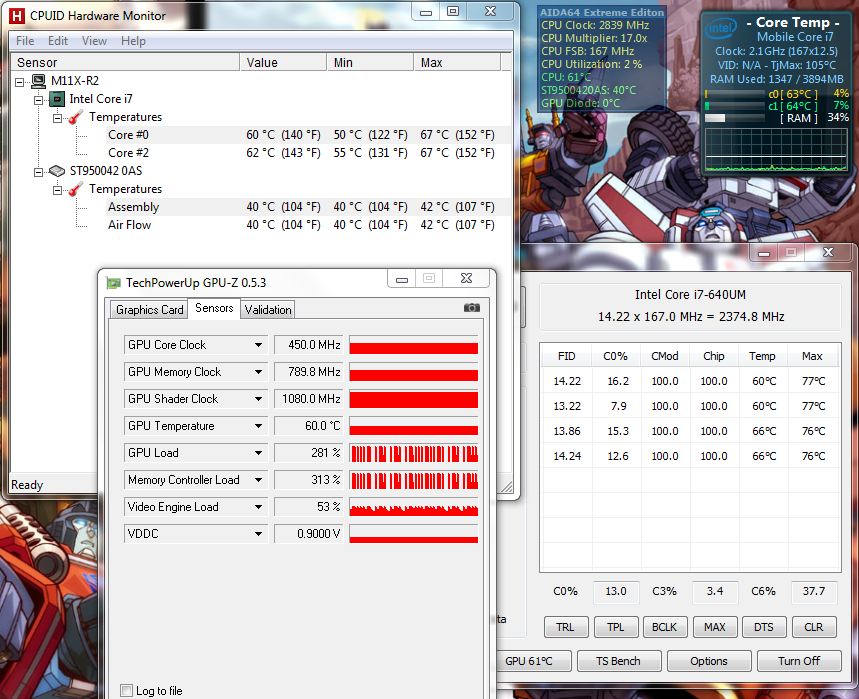Click the 450.0 MHz GPU Core Clock value
The height and width of the screenshot is (699, 859).
308,345
